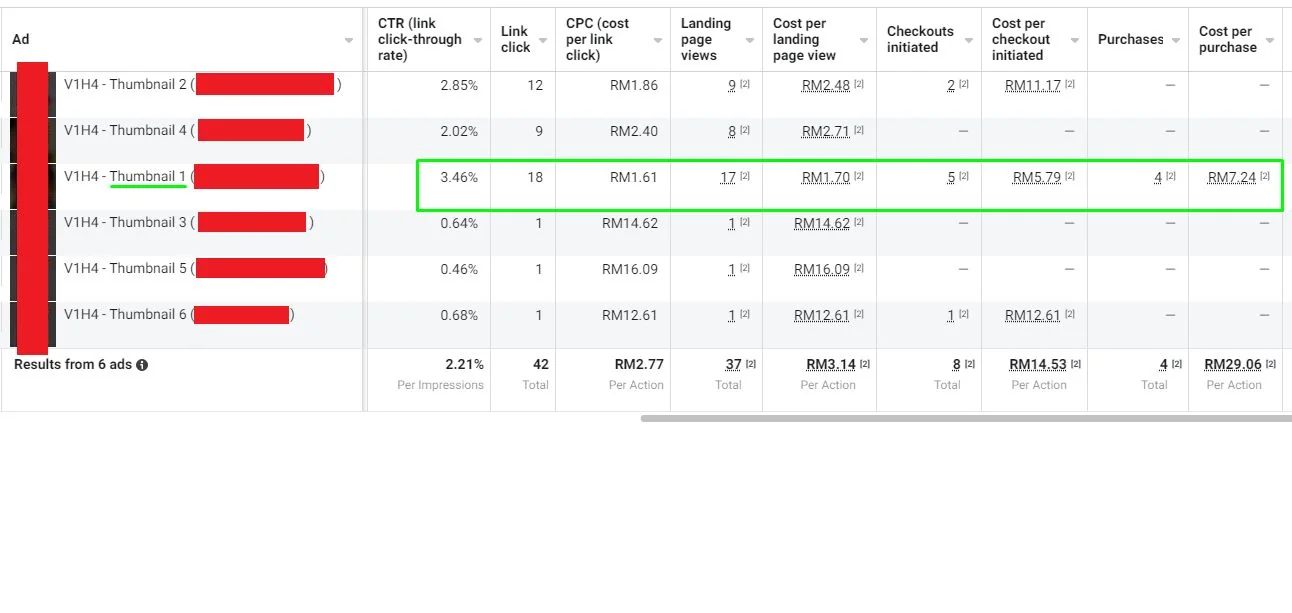The width and height of the screenshot is (1292, 613).
Task: Open the Ad column dropdown arrow
Action: (349, 41)
